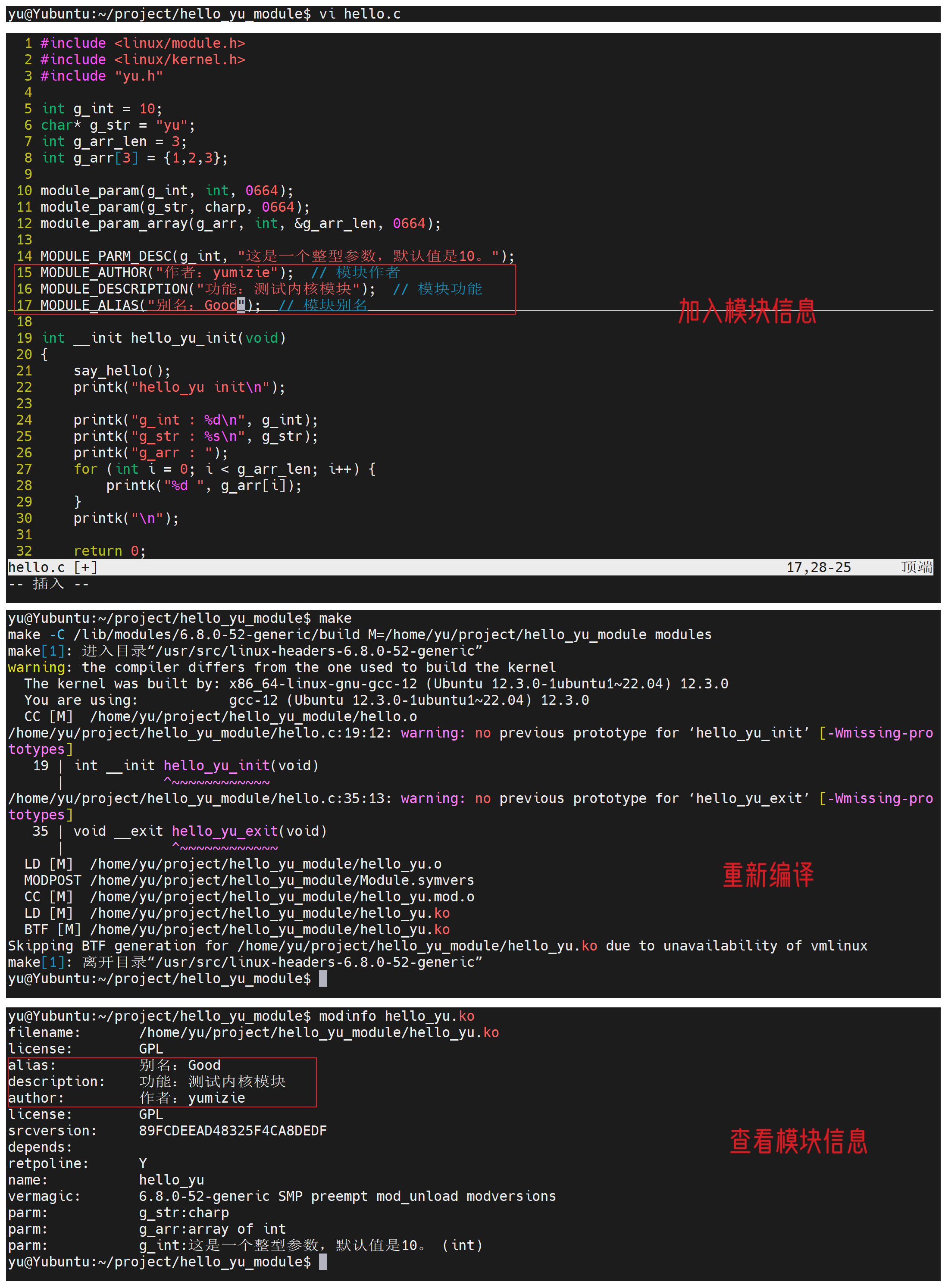The width and height of the screenshot is (945, 1288).
Task: Click the srcversion value 89FCDEEAD48325F4CA8DEDF
Action: click(x=232, y=1131)
